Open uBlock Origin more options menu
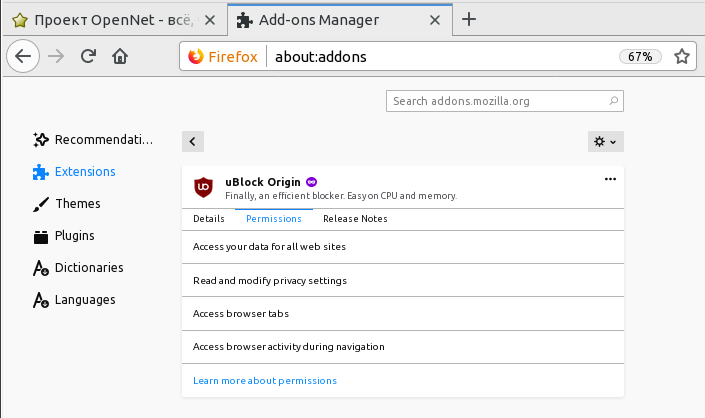This screenshot has height=418, width=705. click(x=610, y=179)
